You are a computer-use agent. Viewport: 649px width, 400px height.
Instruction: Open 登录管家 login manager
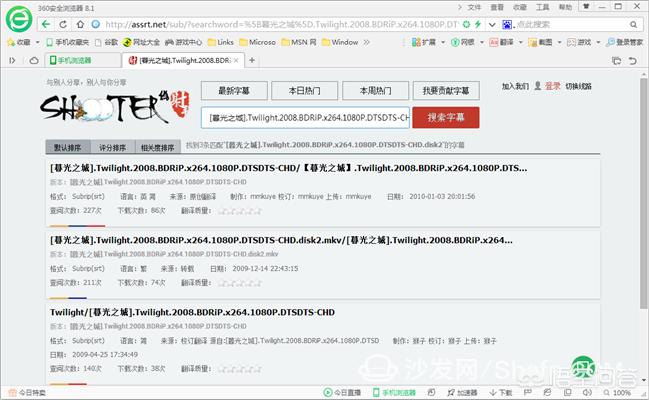pos(625,42)
